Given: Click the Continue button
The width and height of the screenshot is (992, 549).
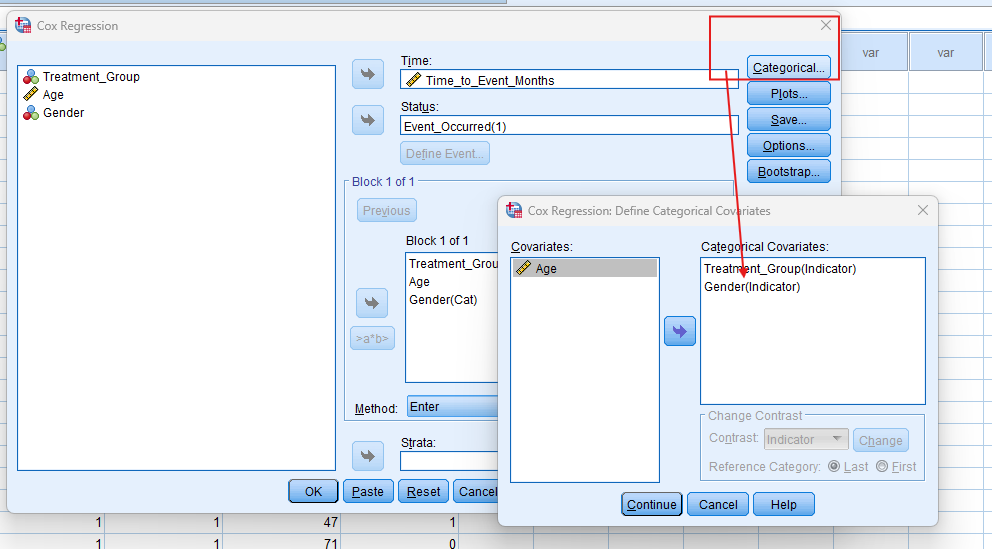Looking at the screenshot, I should pos(651,505).
